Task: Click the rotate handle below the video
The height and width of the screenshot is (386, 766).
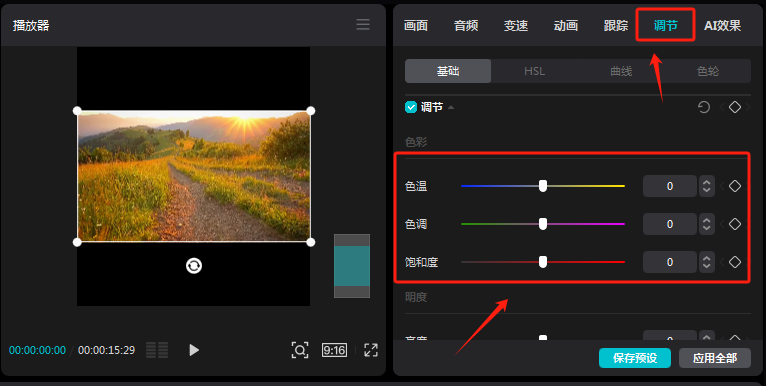Action: point(194,265)
